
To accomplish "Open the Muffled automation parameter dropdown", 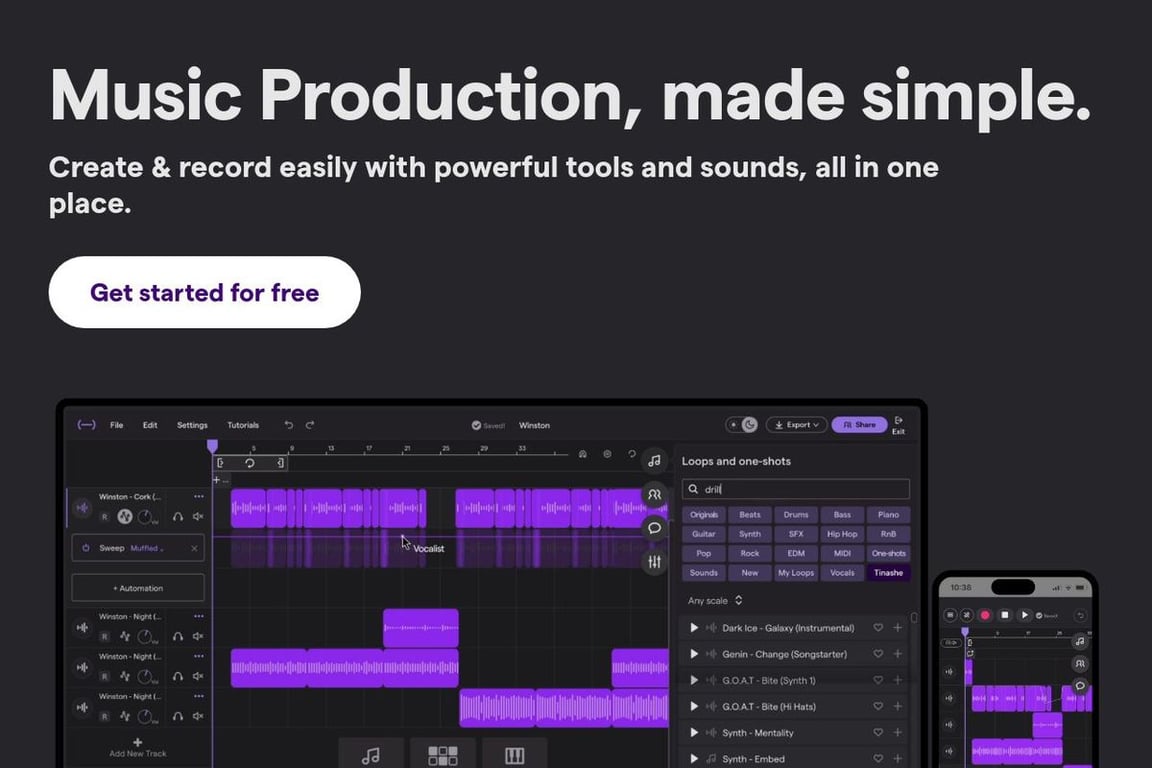I will [147, 548].
